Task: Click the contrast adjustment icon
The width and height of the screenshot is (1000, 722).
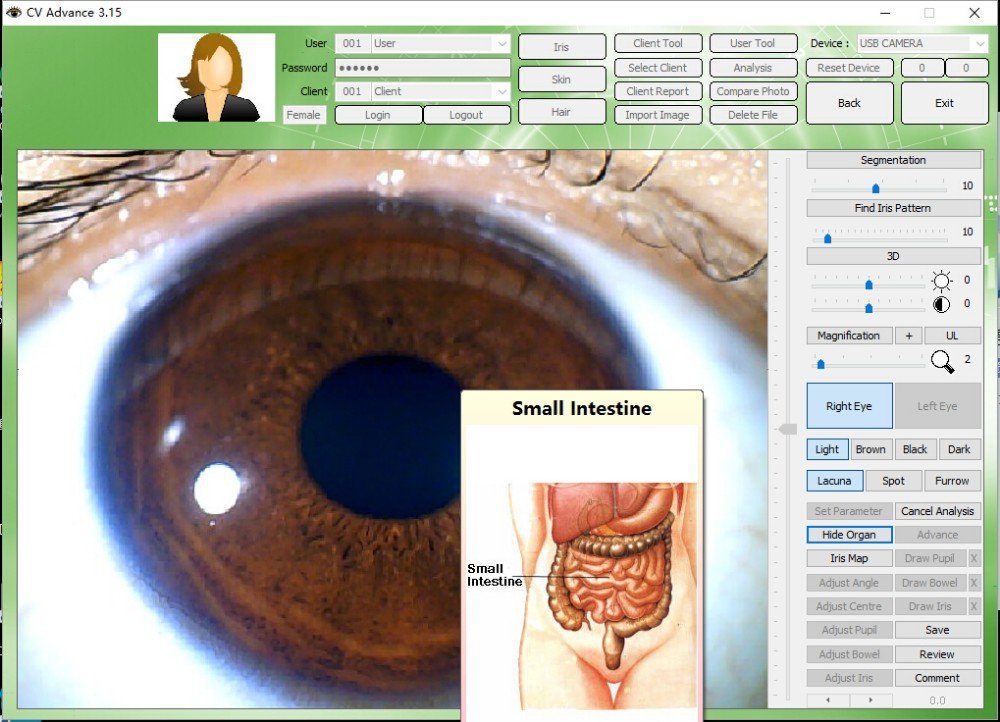Action: click(x=940, y=304)
